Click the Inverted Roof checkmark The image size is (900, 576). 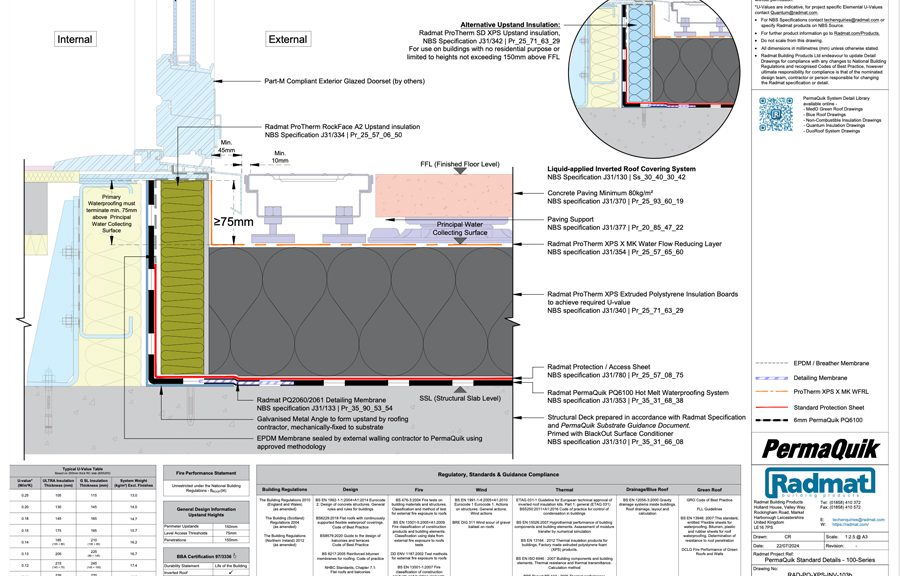(229, 574)
